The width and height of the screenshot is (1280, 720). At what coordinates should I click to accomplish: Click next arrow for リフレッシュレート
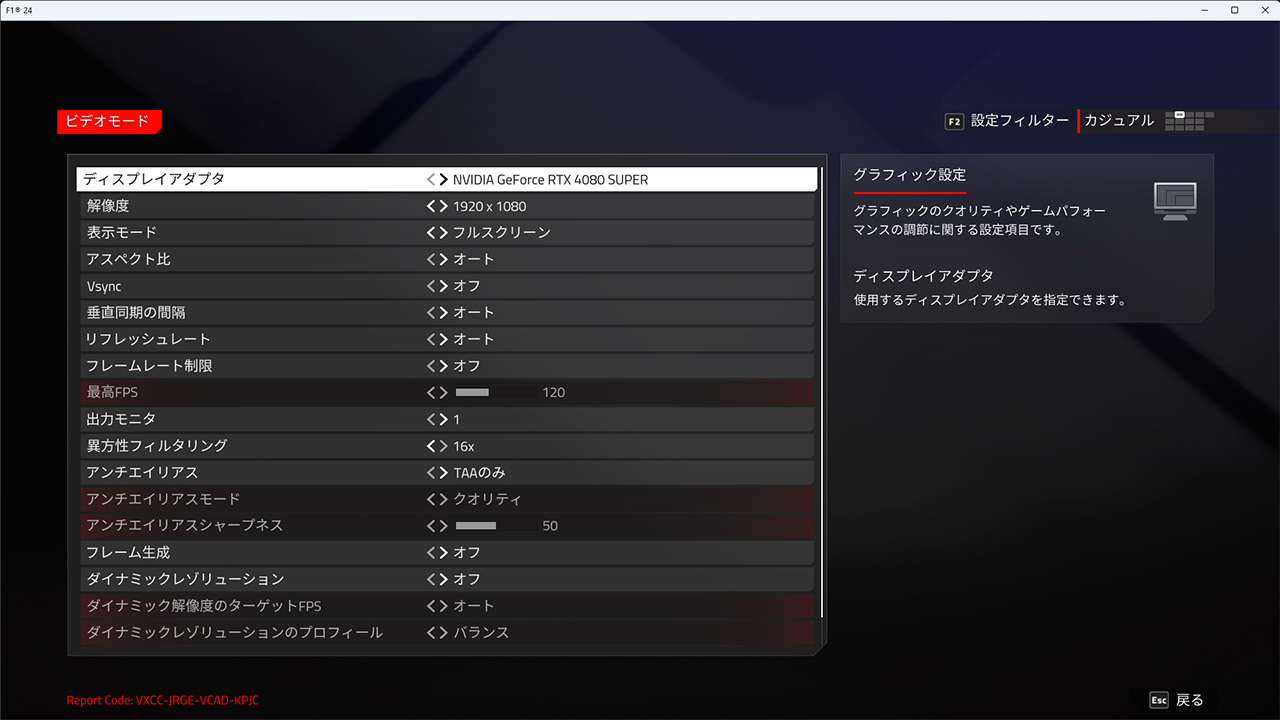(443, 339)
